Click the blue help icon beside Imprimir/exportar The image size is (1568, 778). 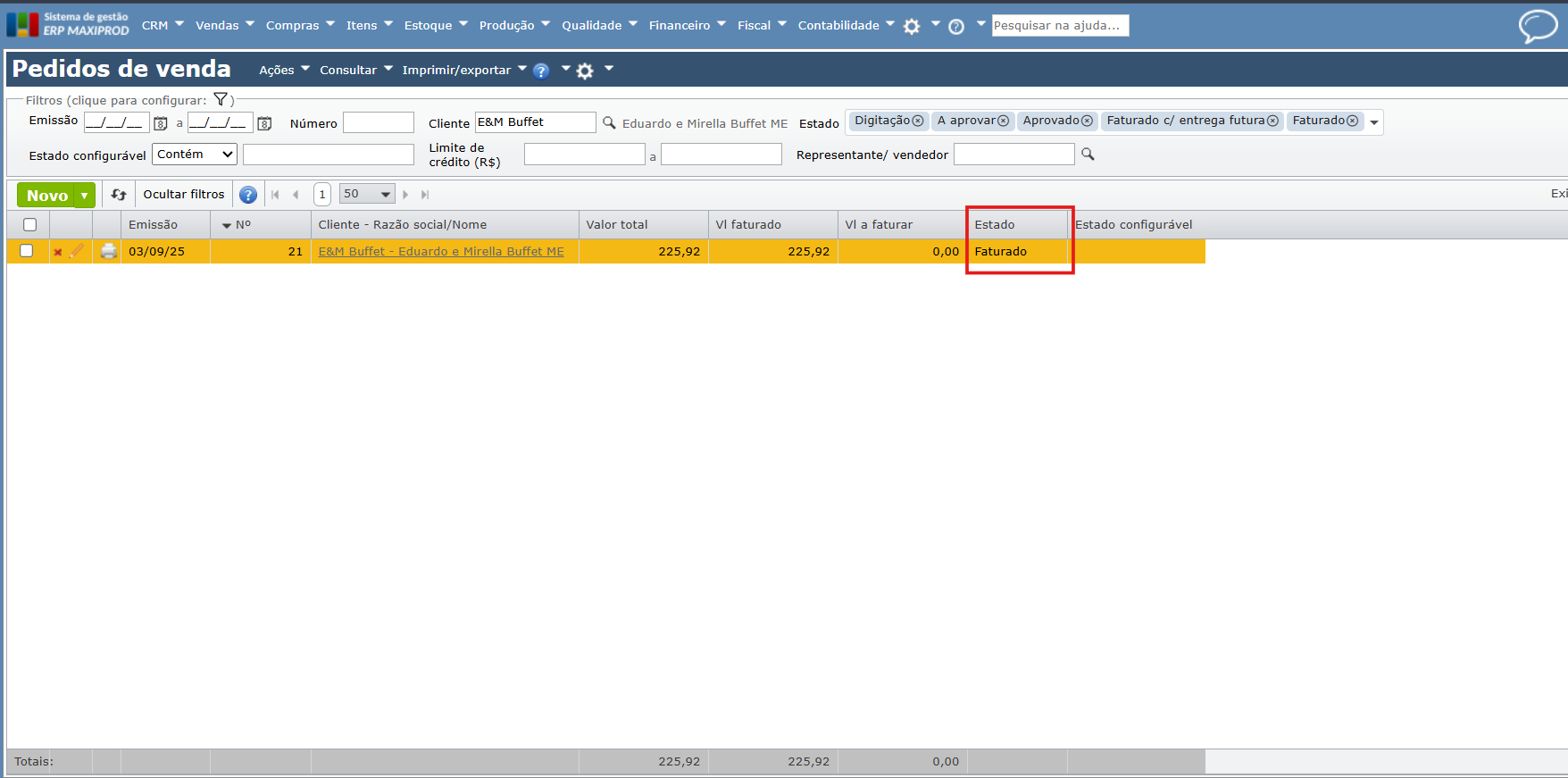pos(541,71)
